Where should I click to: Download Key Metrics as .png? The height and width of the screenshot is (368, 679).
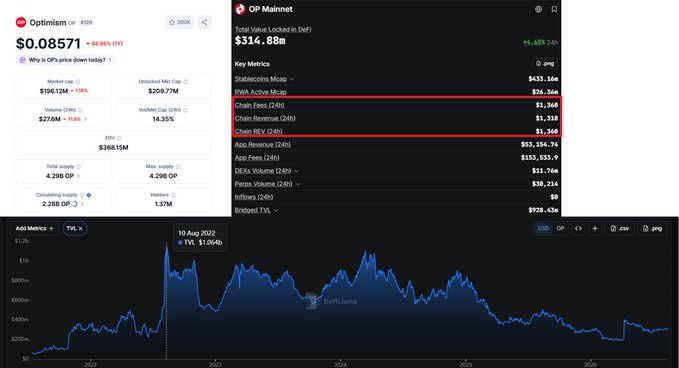pyautogui.click(x=545, y=63)
